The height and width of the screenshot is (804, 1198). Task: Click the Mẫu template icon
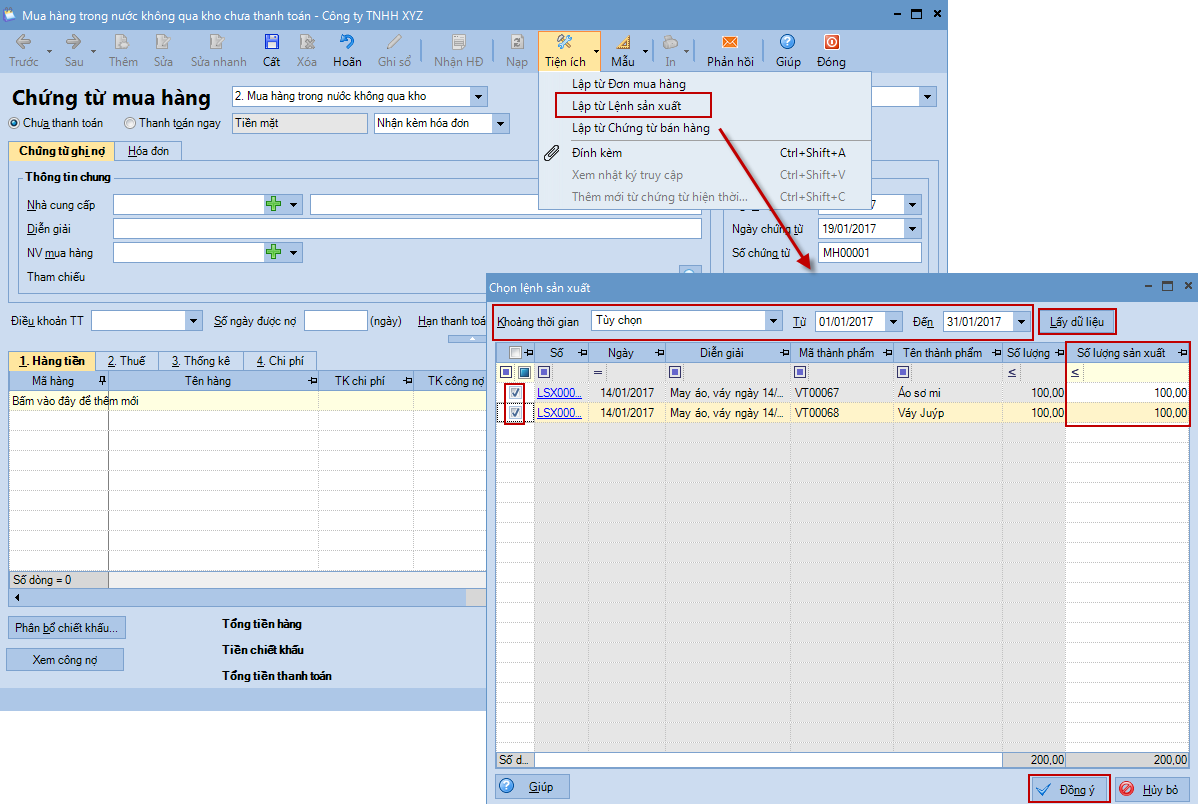pyautogui.click(x=623, y=43)
